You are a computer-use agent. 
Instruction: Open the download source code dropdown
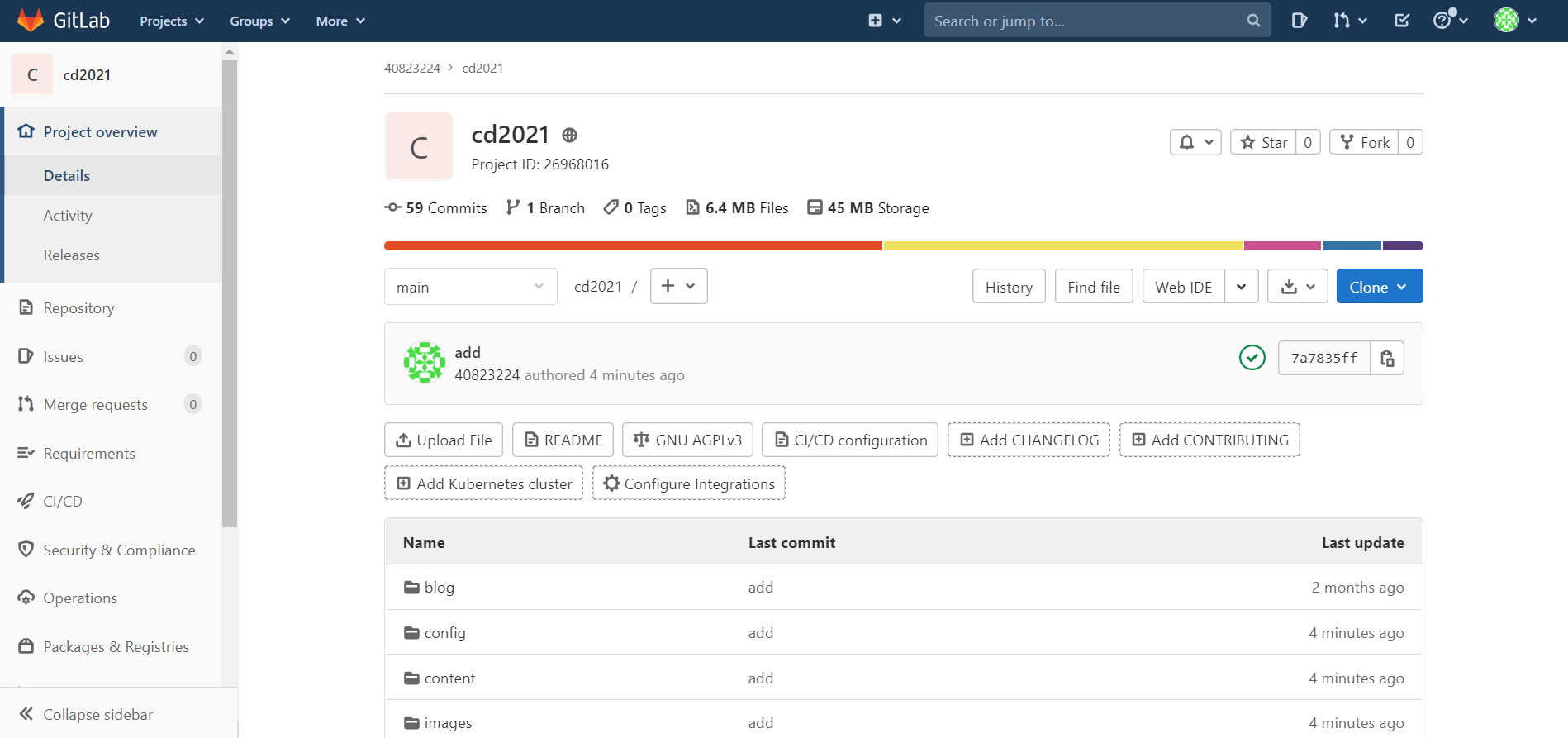tap(1298, 287)
